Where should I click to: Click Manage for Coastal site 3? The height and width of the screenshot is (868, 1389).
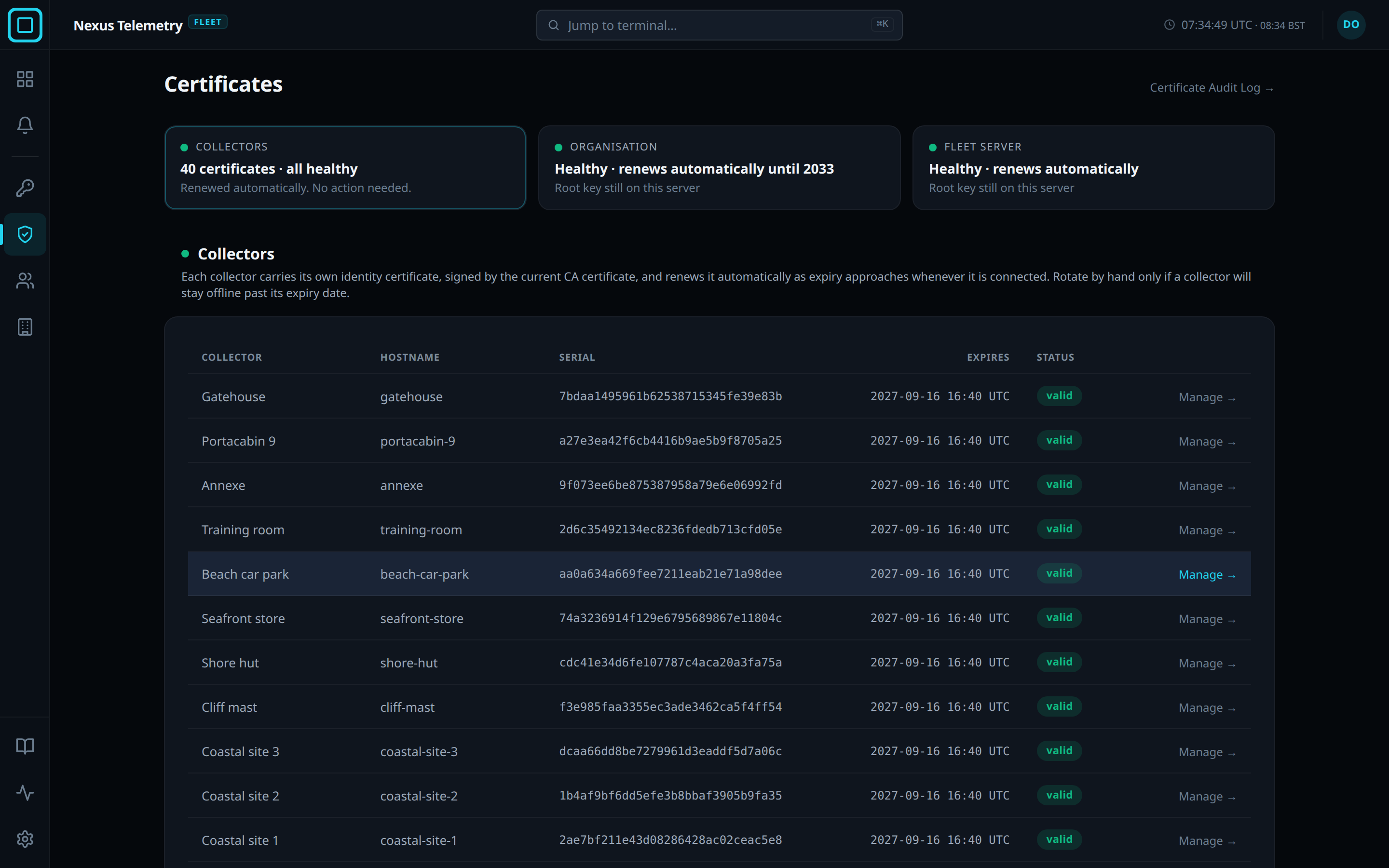coord(1207,752)
